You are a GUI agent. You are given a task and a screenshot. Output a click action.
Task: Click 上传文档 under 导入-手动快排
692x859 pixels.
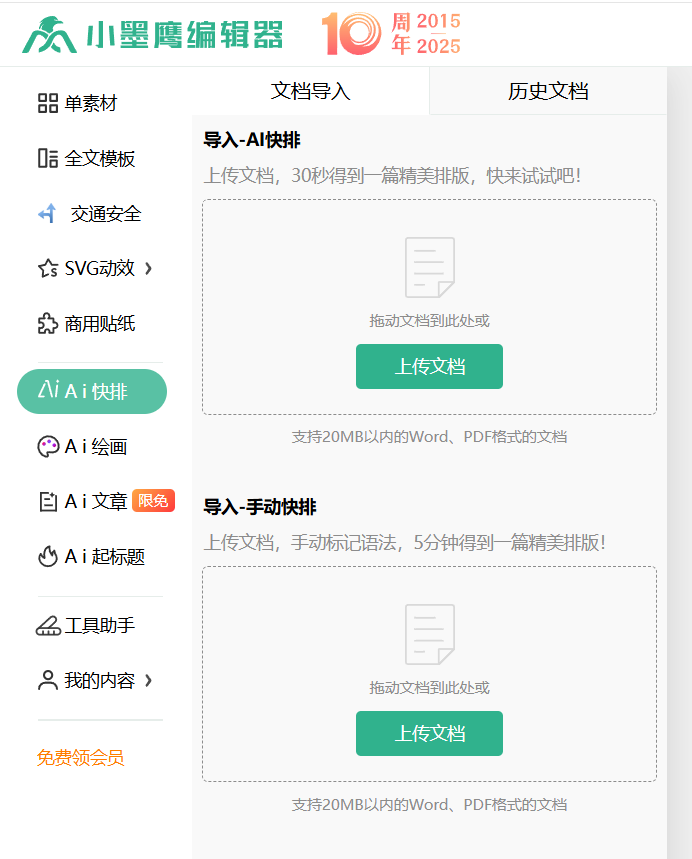point(430,734)
